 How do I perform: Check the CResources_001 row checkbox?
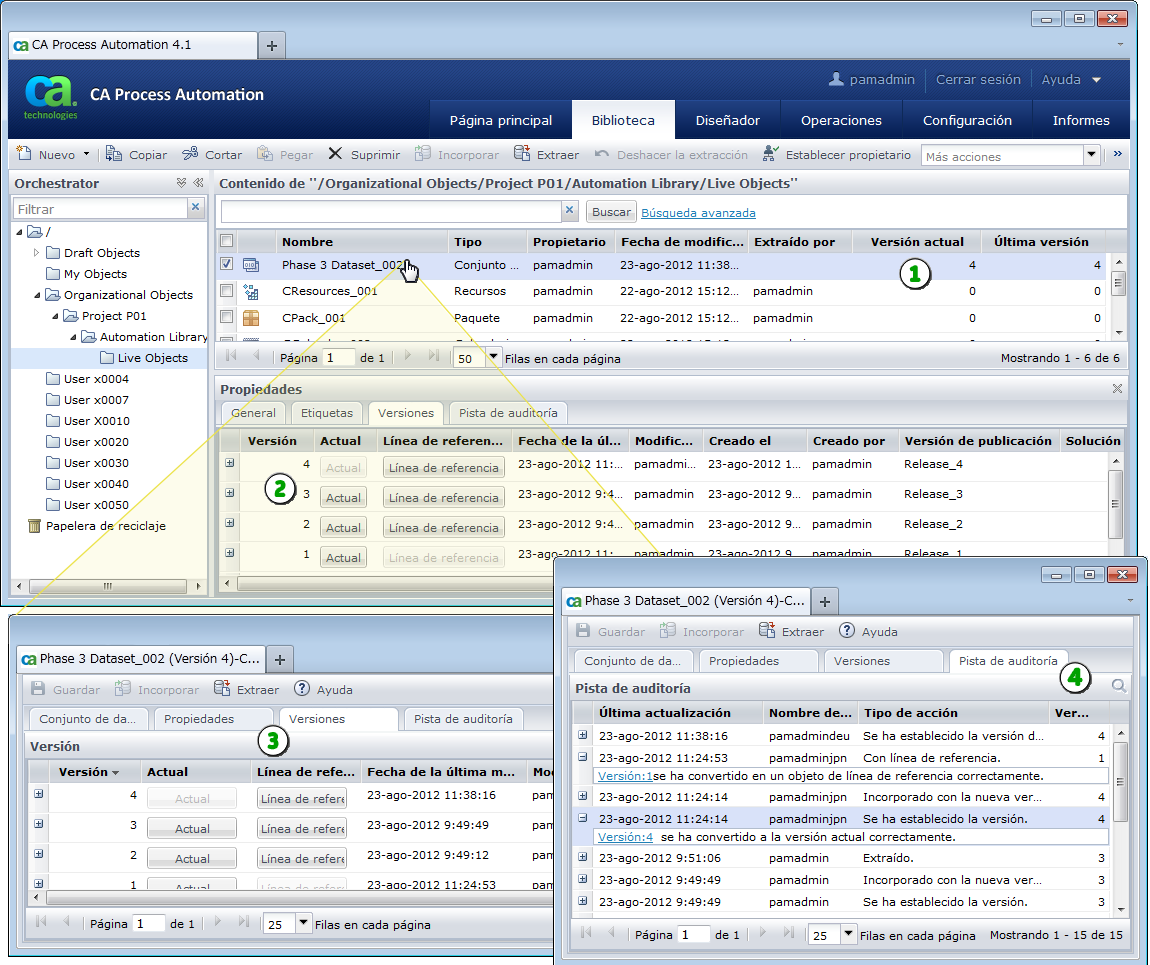(x=227, y=291)
